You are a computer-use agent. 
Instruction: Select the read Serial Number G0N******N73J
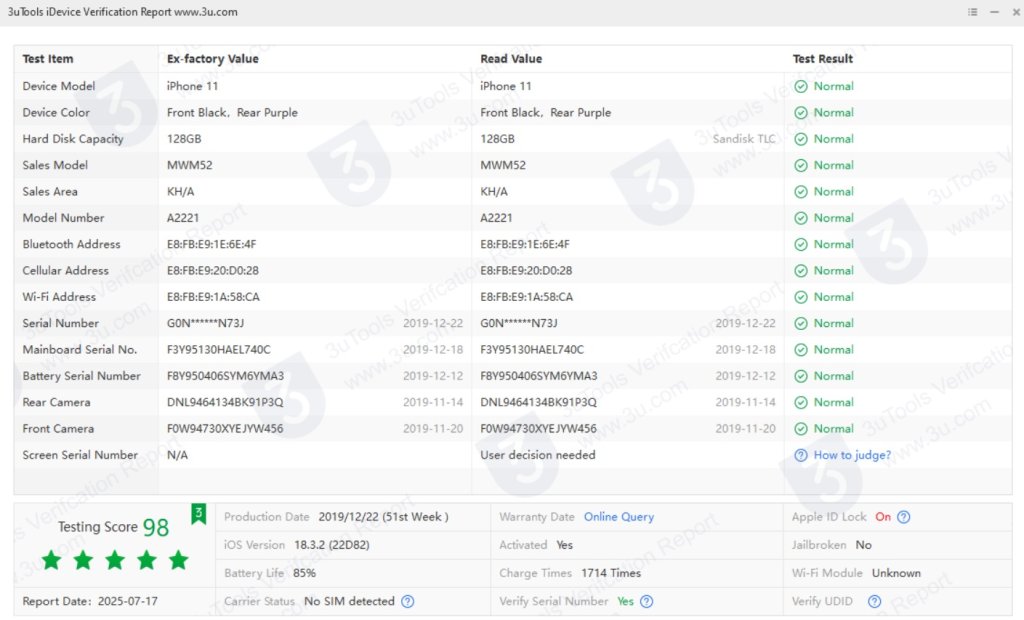pyautogui.click(x=519, y=323)
